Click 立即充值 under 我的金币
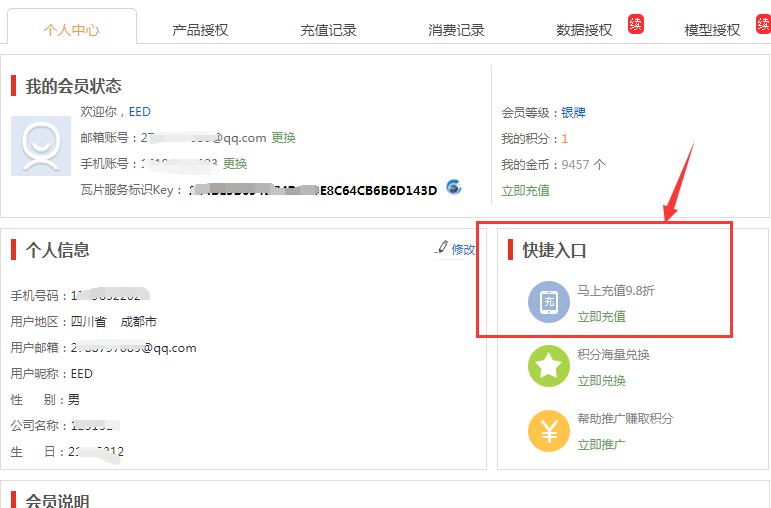Image resolution: width=771 pixels, height=508 pixels. pos(526,190)
